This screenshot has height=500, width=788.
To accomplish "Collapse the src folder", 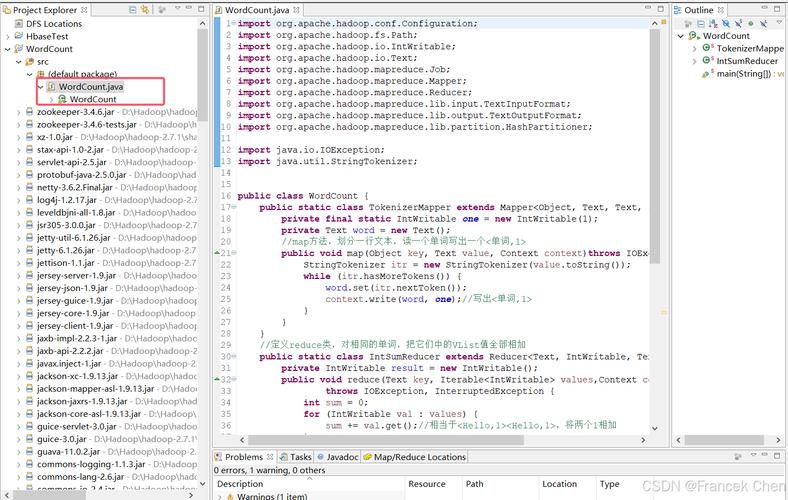I will pyautogui.click(x=17, y=61).
